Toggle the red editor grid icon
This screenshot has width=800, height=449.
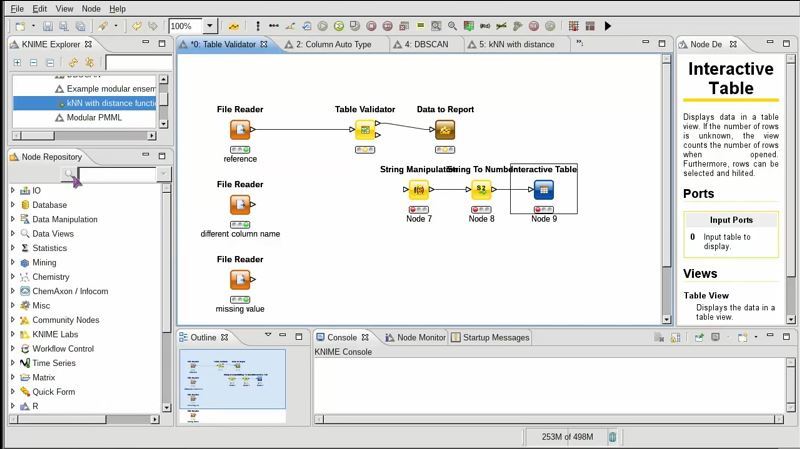(x=573, y=26)
